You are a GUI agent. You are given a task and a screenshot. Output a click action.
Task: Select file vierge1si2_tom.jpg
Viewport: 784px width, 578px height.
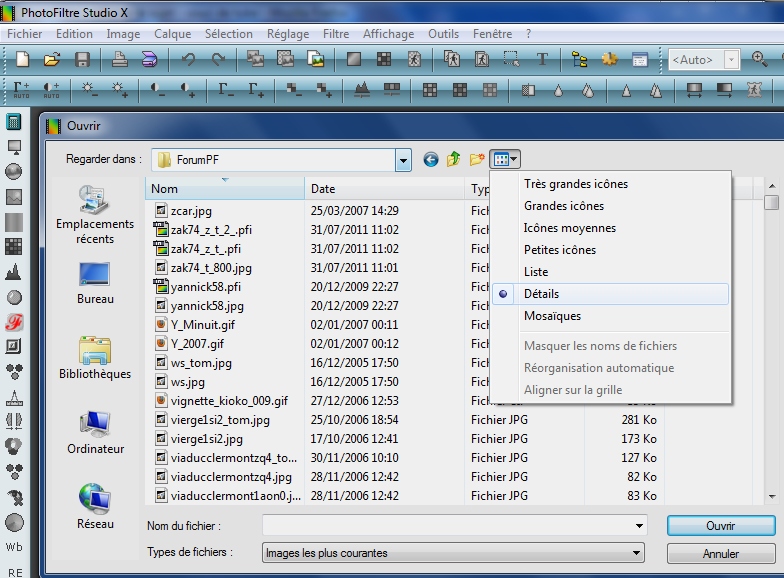click(x=220, y=420)
